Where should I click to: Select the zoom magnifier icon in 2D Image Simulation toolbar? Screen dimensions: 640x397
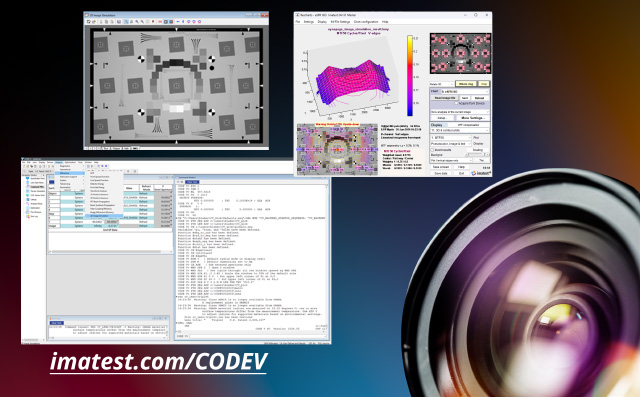[x=126, y=22]
